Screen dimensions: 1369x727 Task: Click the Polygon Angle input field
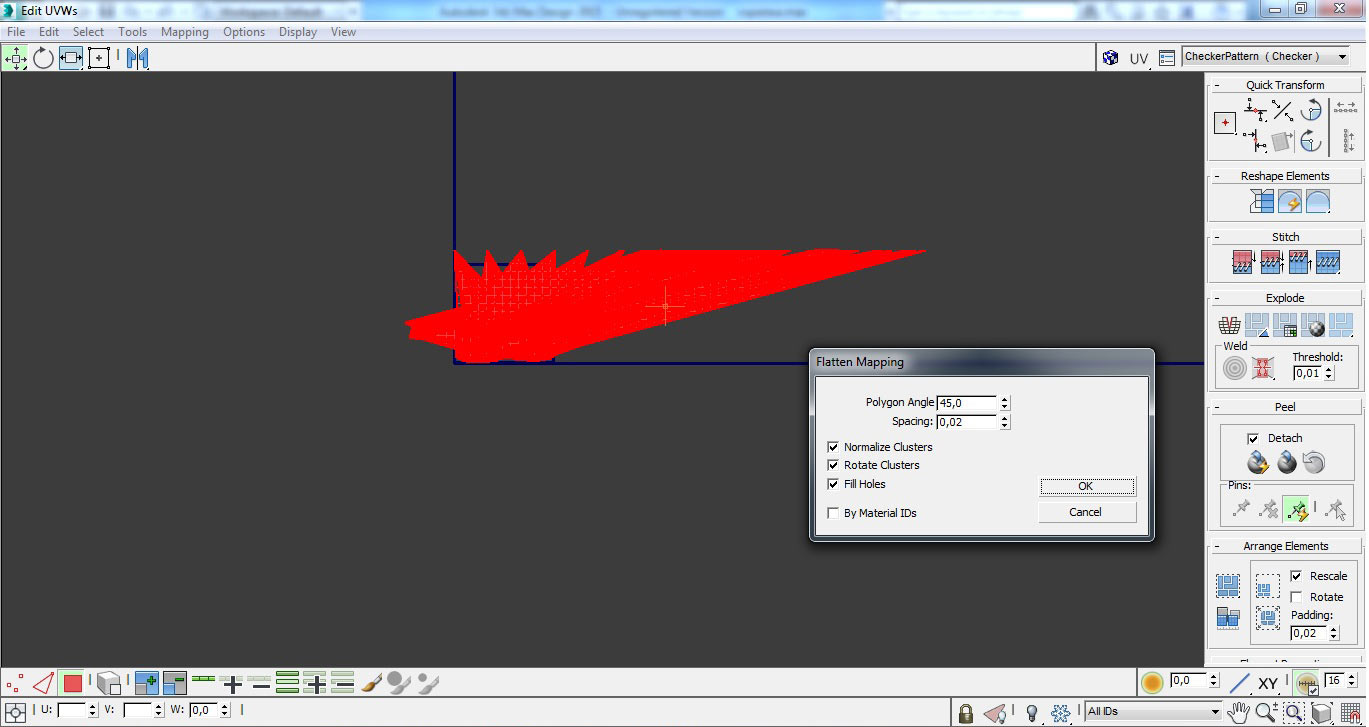pos(966,403)
